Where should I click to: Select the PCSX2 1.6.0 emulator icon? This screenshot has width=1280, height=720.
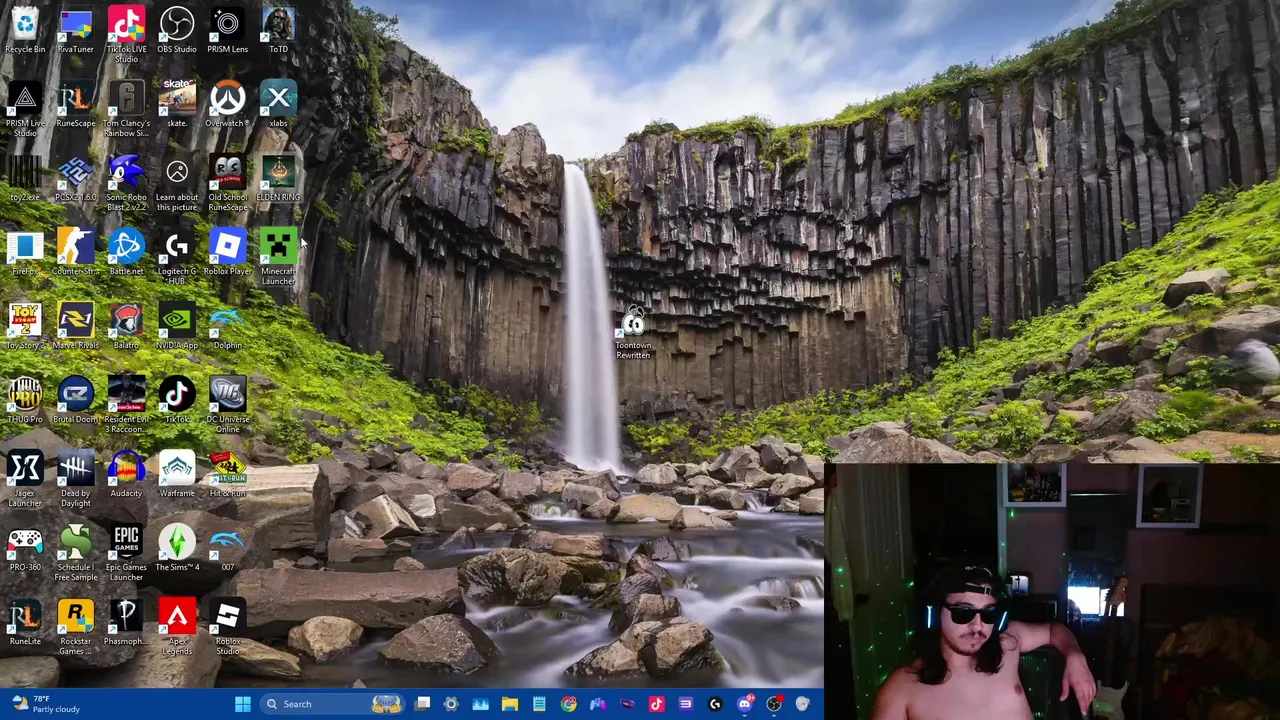tap(76, 178)
